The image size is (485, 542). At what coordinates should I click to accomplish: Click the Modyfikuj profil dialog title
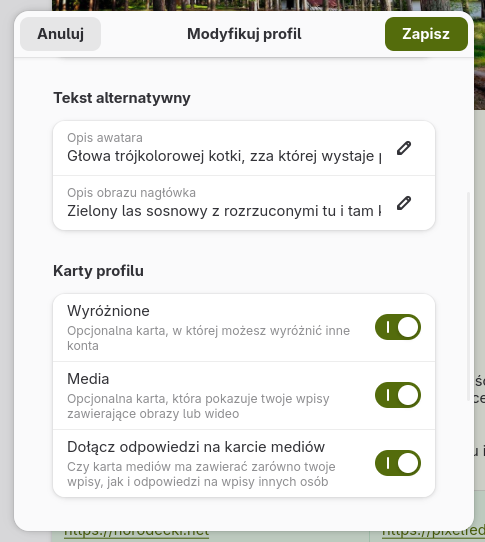point(244,34)
